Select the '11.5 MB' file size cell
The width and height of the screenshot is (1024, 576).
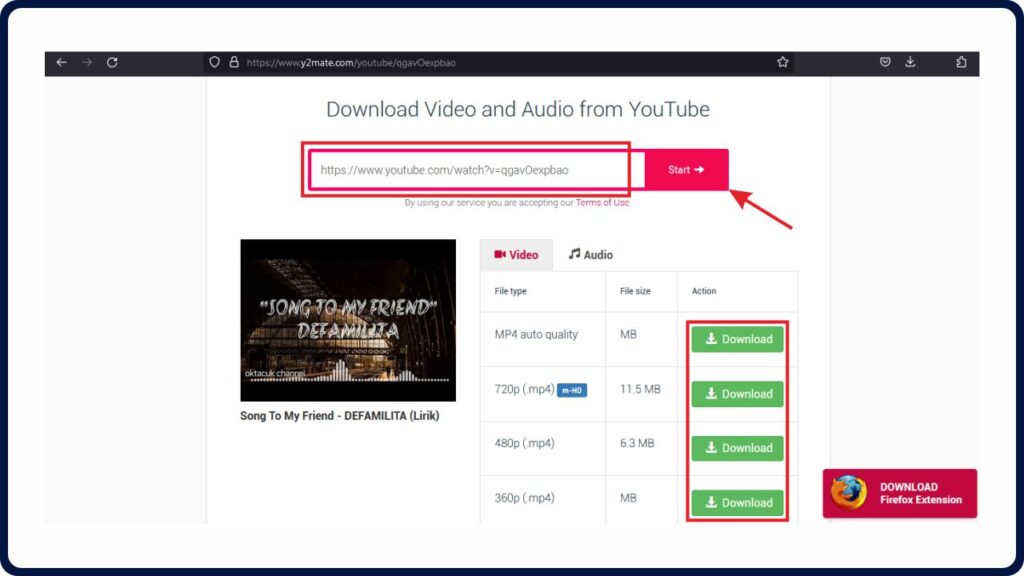point(641,389)
